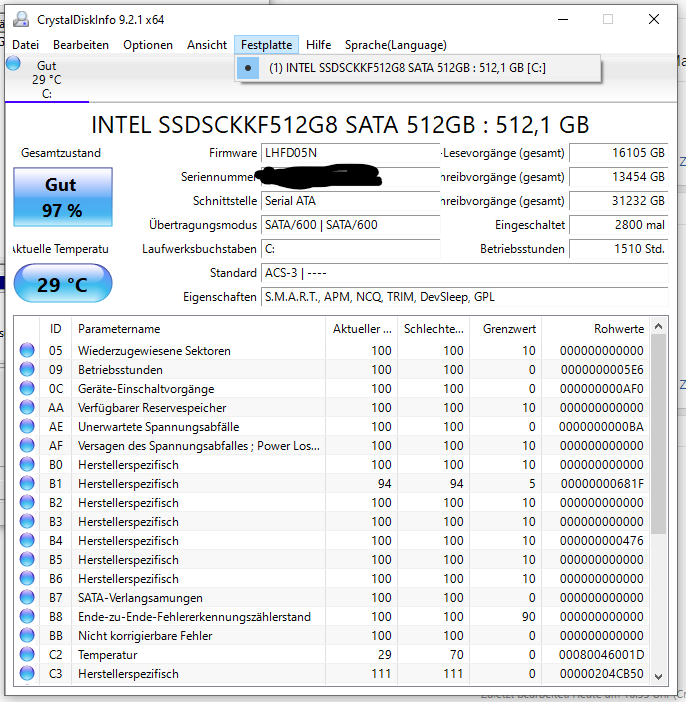Click the Eigenschaften features field
Screen dimensions: 686x702
click(464, 297)
